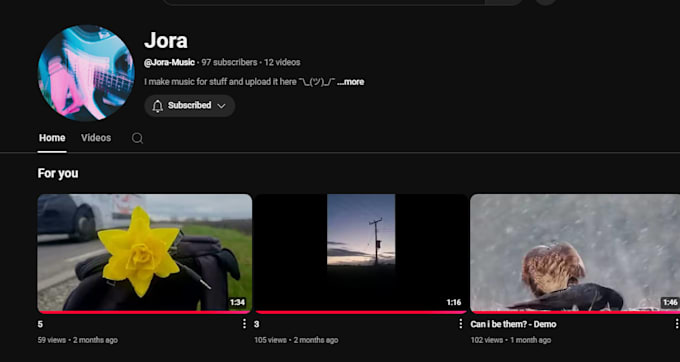Click the 1:16 duration badge
The image size is (680, 362).
[454, 302]
